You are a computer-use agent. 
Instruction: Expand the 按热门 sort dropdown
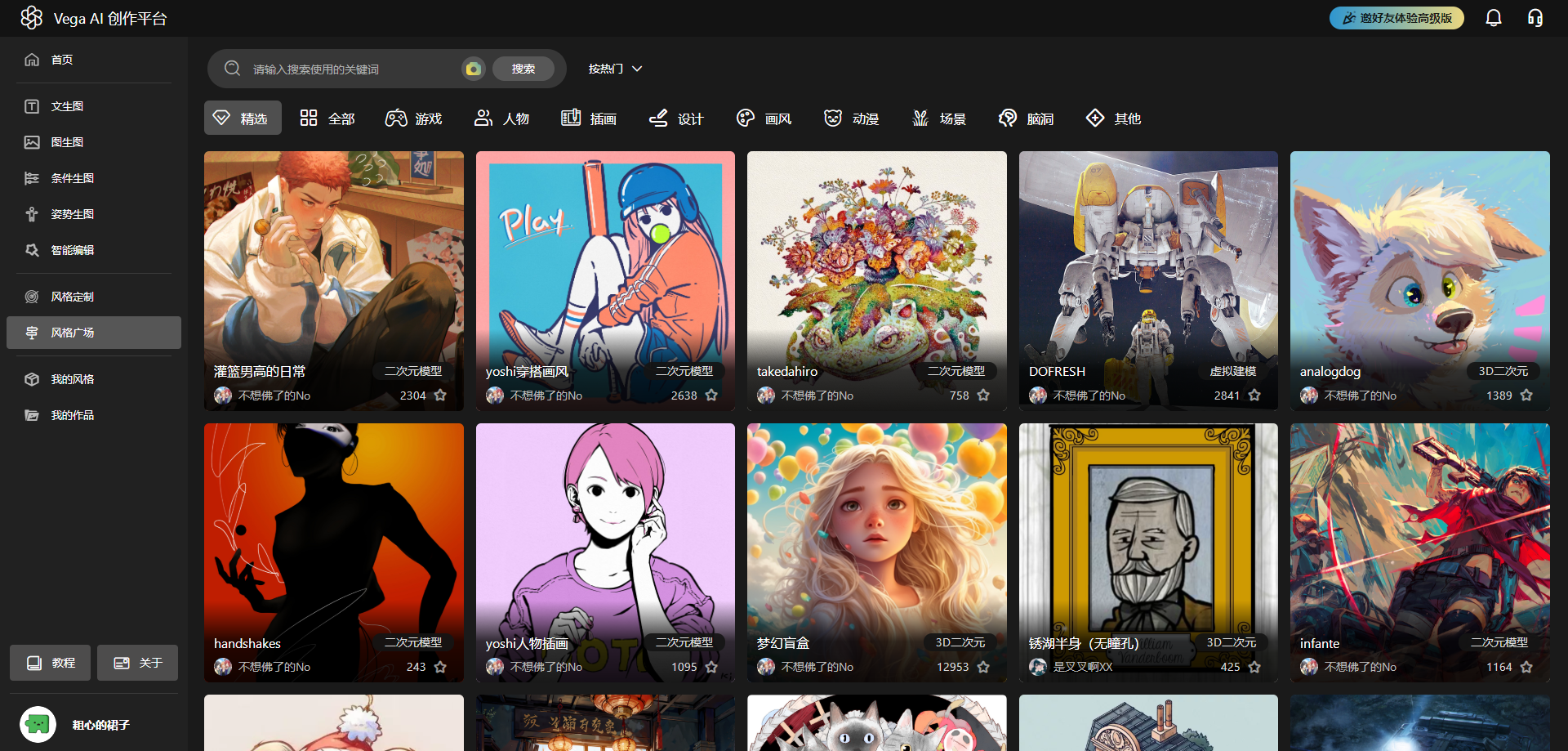[615, 69]
